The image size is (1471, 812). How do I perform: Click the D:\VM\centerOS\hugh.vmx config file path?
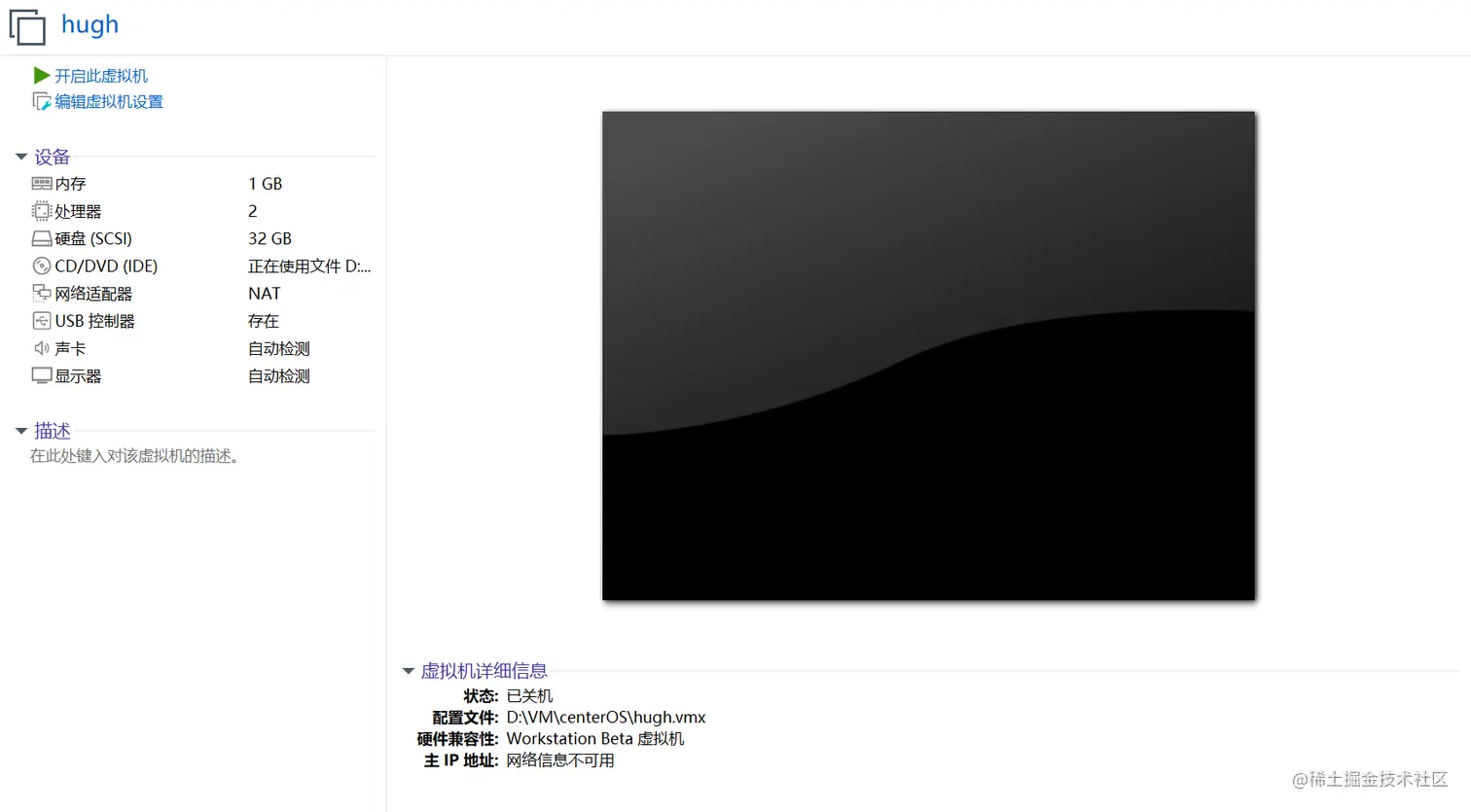pos(605,717)
